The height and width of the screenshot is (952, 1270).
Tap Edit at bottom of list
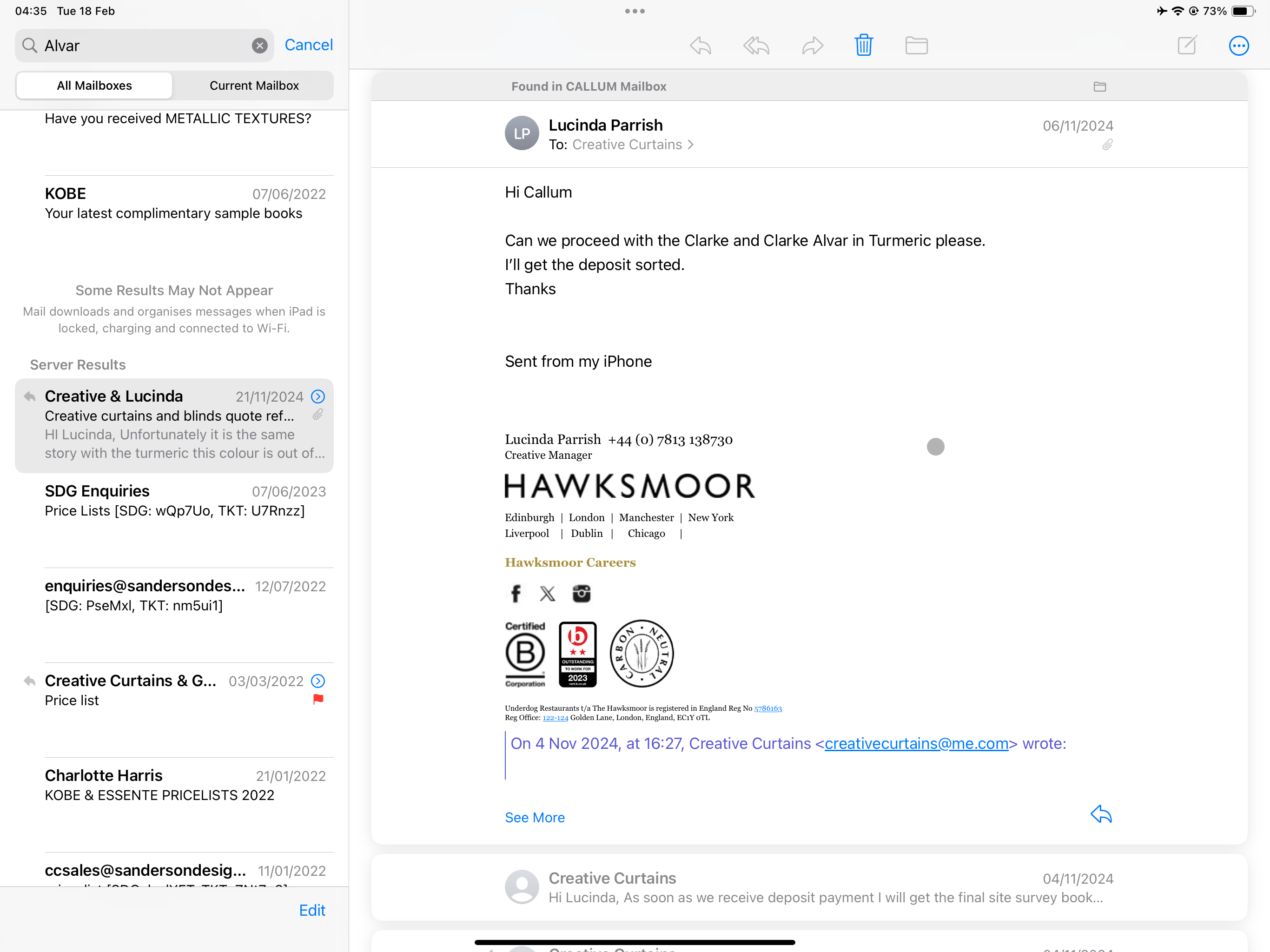pyautogui.click(x=312, y=910)
